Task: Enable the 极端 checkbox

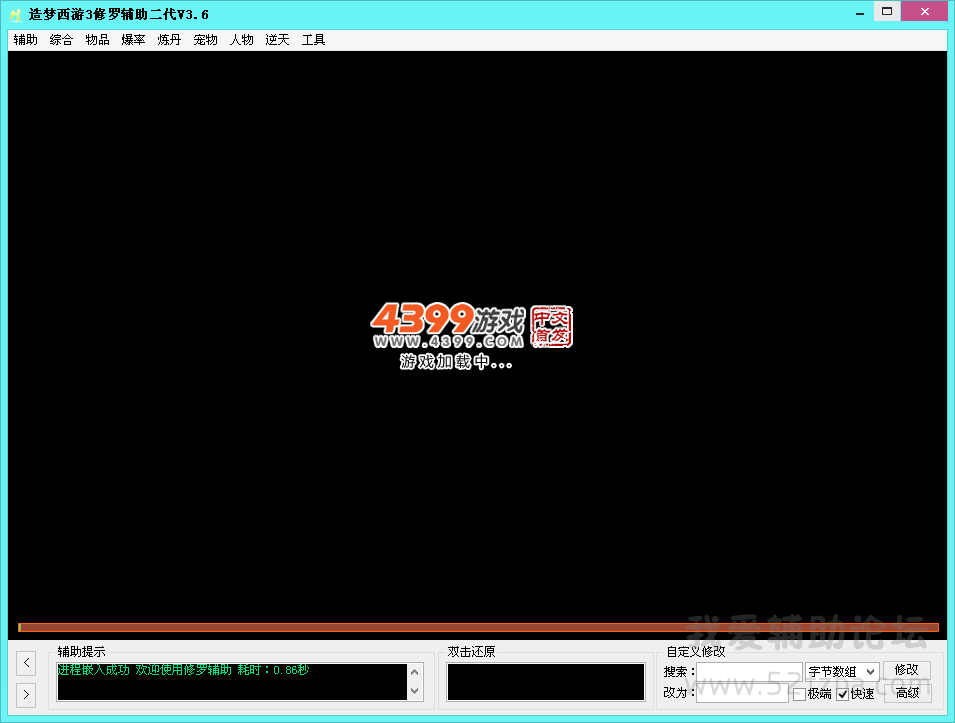Action: point(800,694)
